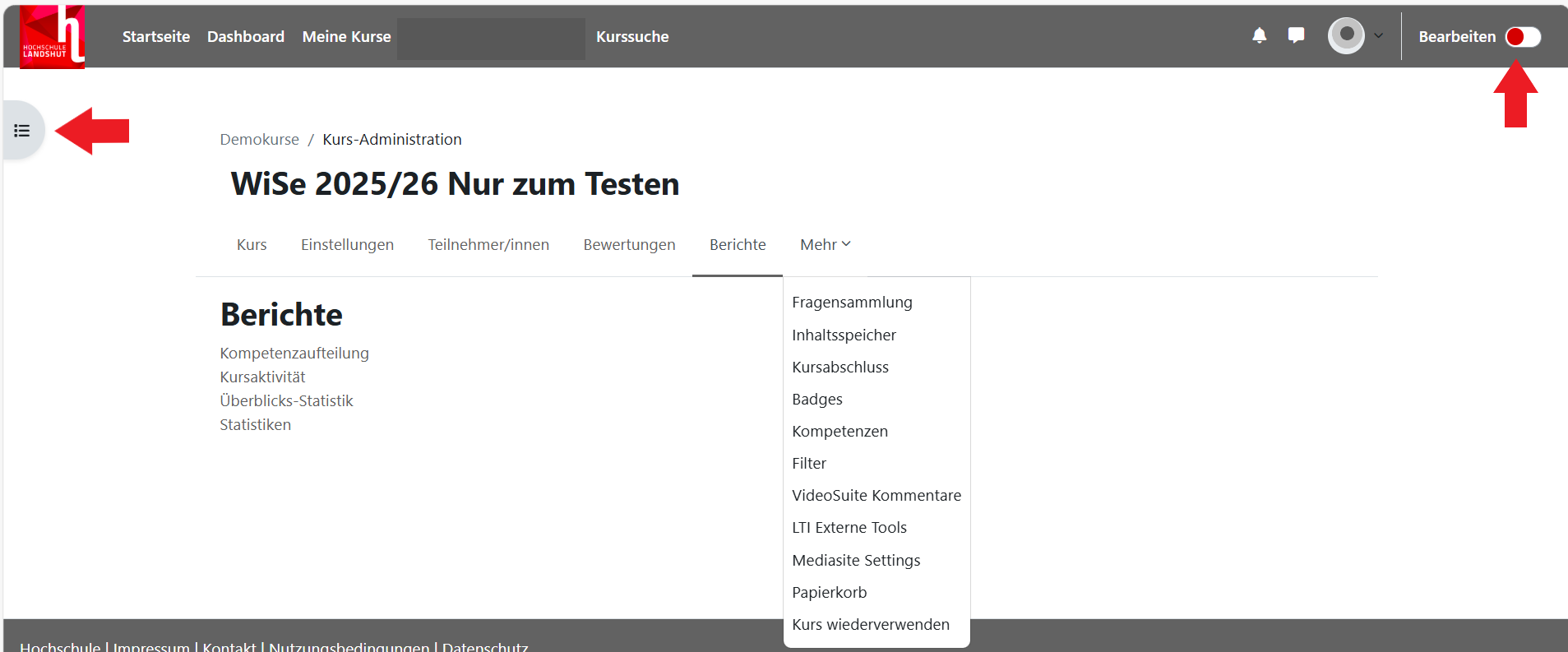This screenshot has width=1568, height=652.
Task: Click the Nutzungsbedingungen footer link
Action: pyautogui.click(x=349, y=646)
